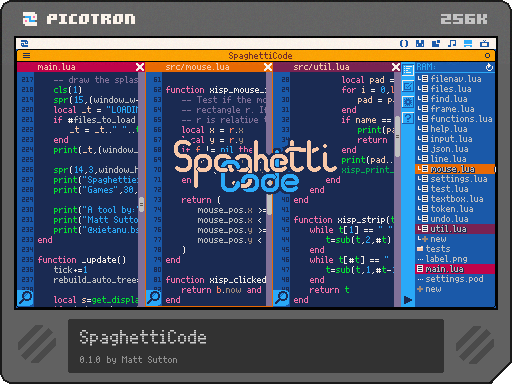Image resolution: width=512 pixels, height=384 pixels.
Task: Open find.lua in the file tree
Action: [455, 99]
